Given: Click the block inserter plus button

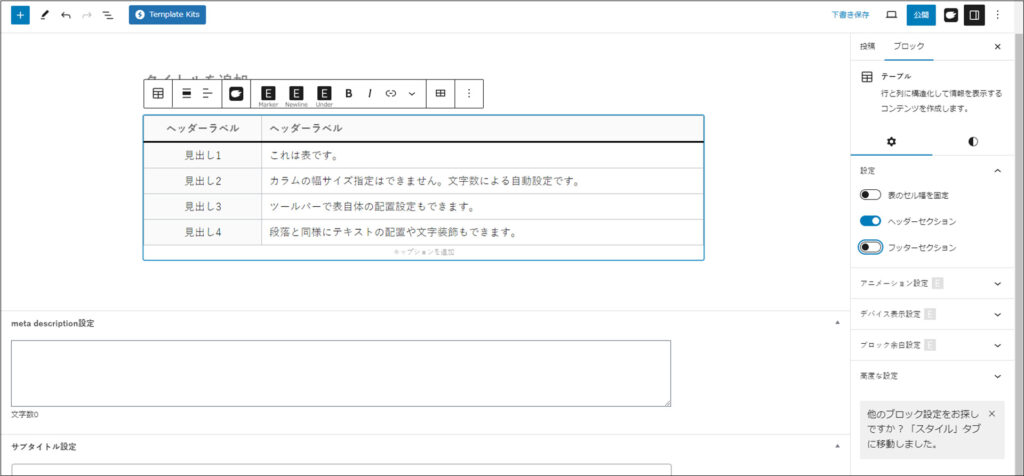Looking at the screenshot, I should 21,16.
